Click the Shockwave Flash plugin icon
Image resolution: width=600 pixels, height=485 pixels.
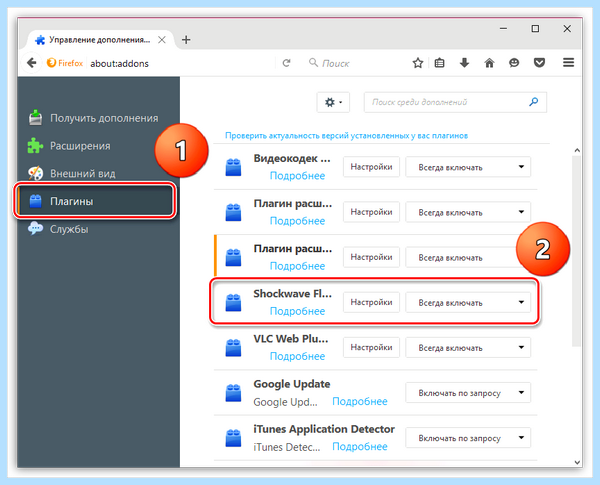click(x=233, y=302)
